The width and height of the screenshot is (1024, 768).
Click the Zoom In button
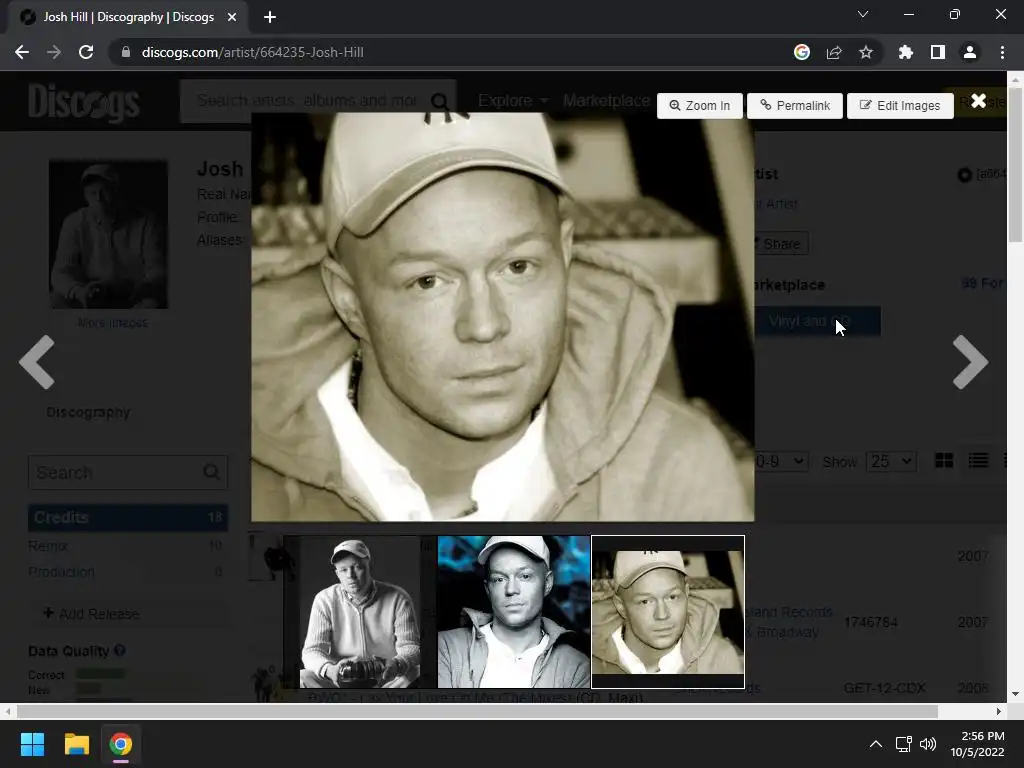pyautogui.click(x=699, y=106)
